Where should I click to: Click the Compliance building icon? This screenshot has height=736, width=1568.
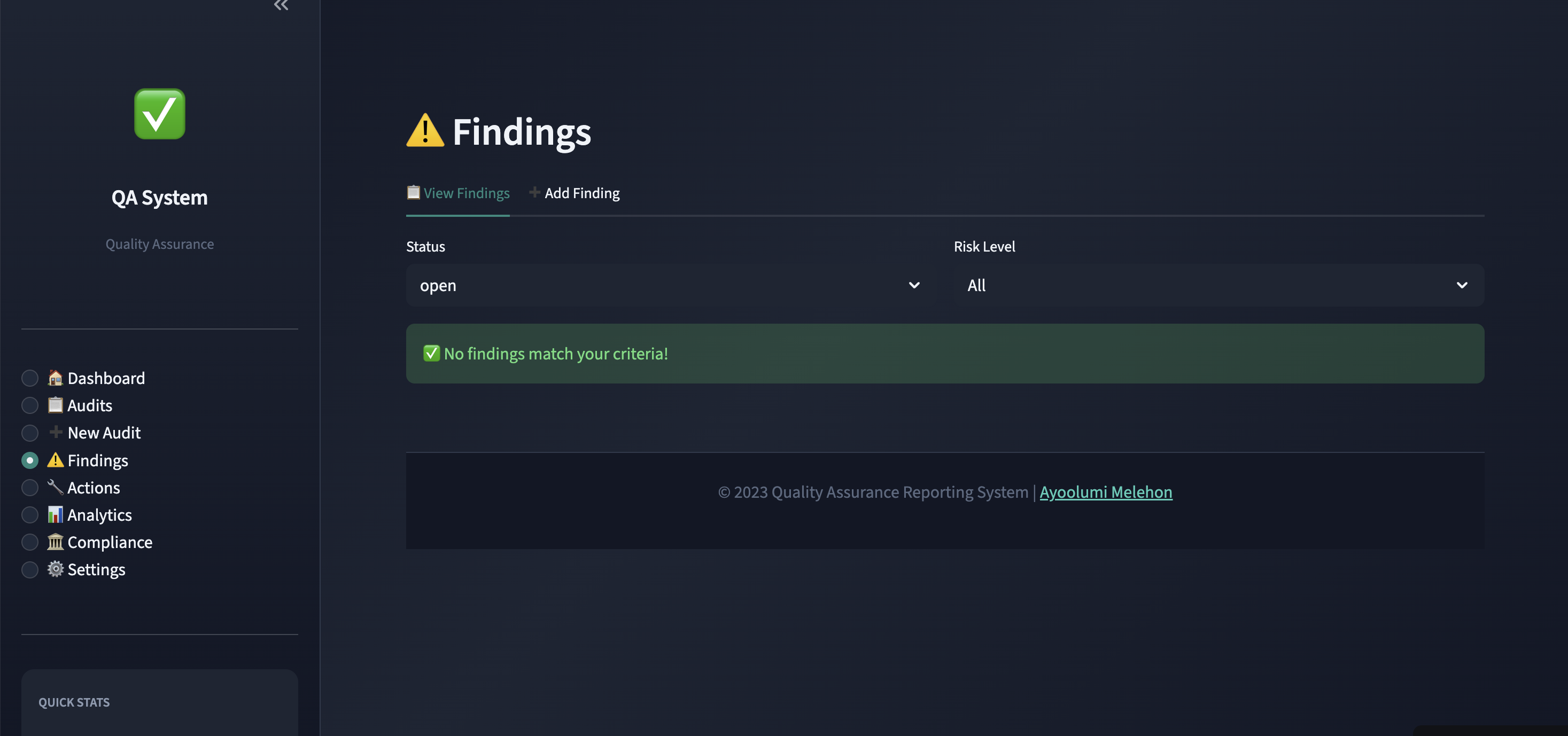56,542
